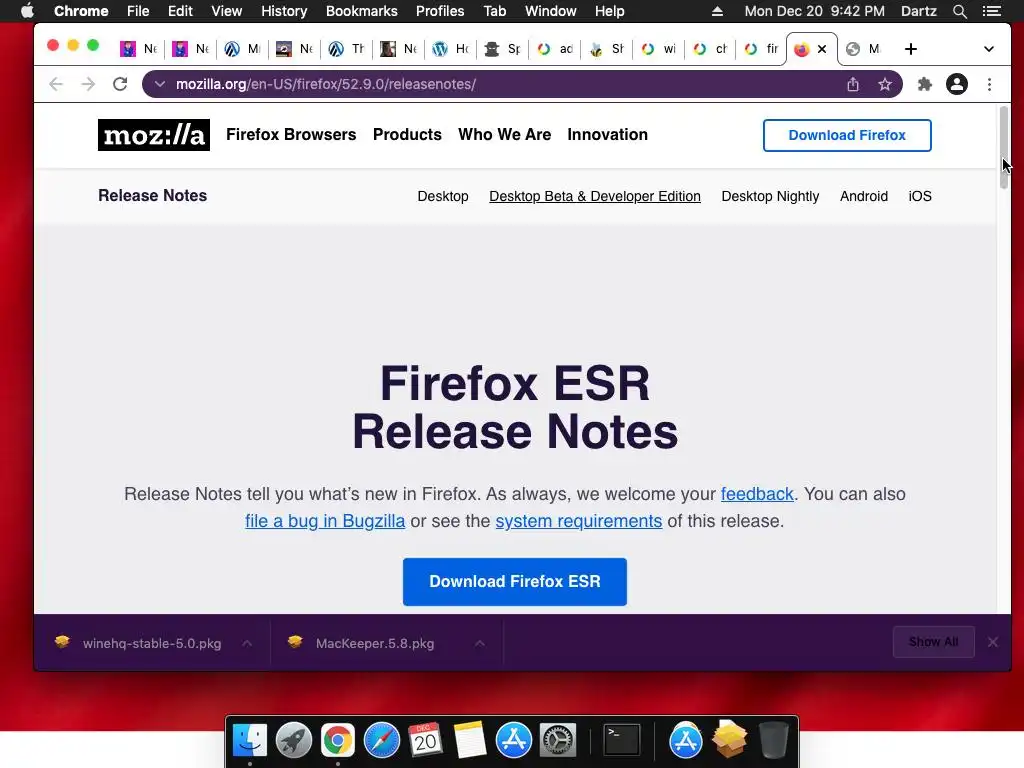Click the mozilla logo

pos(154,135)
